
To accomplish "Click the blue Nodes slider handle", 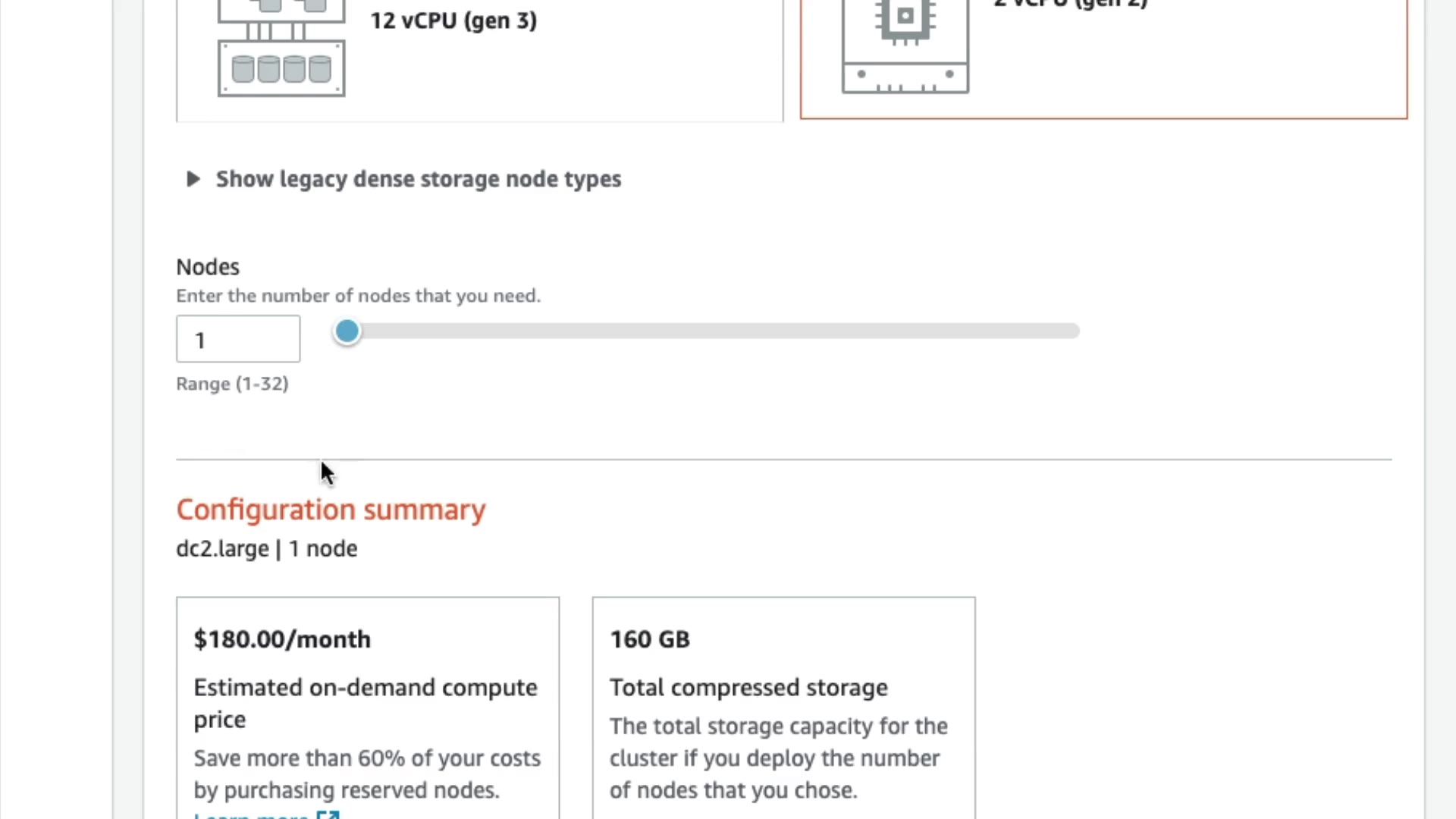I will [347, 331].
